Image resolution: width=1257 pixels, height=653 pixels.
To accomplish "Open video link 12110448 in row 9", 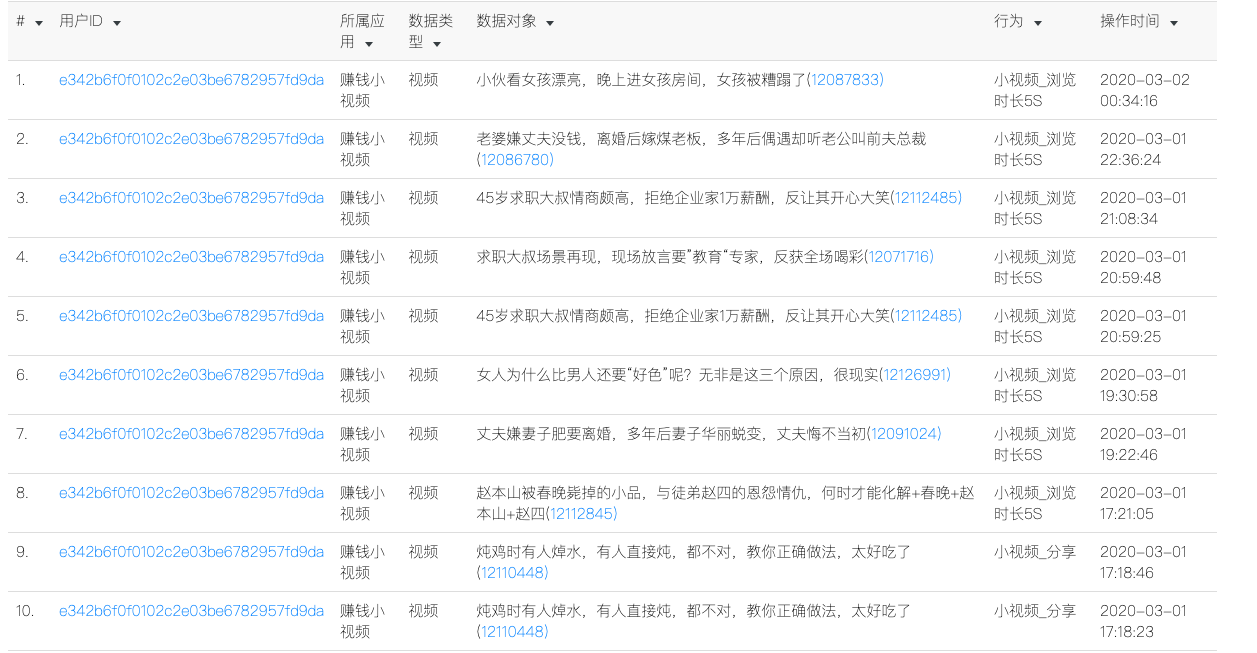I will [x=514, y=573].
